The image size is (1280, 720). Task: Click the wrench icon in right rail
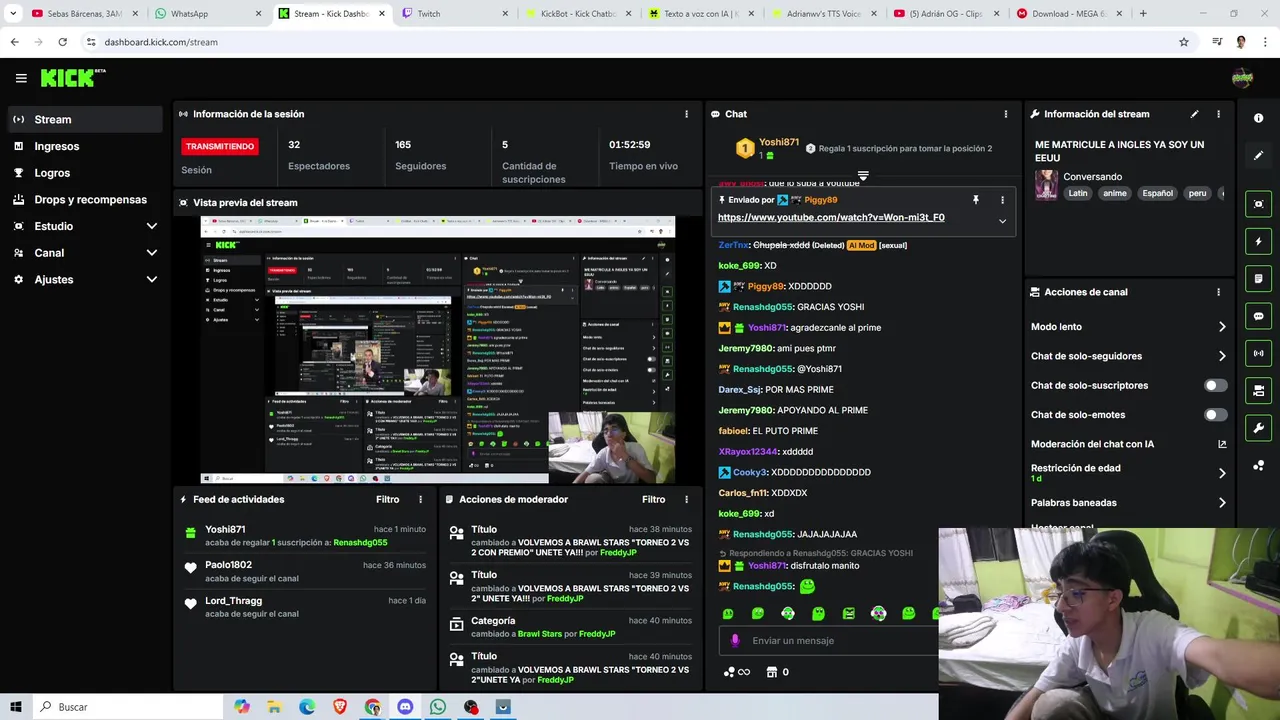(1258, 428)
